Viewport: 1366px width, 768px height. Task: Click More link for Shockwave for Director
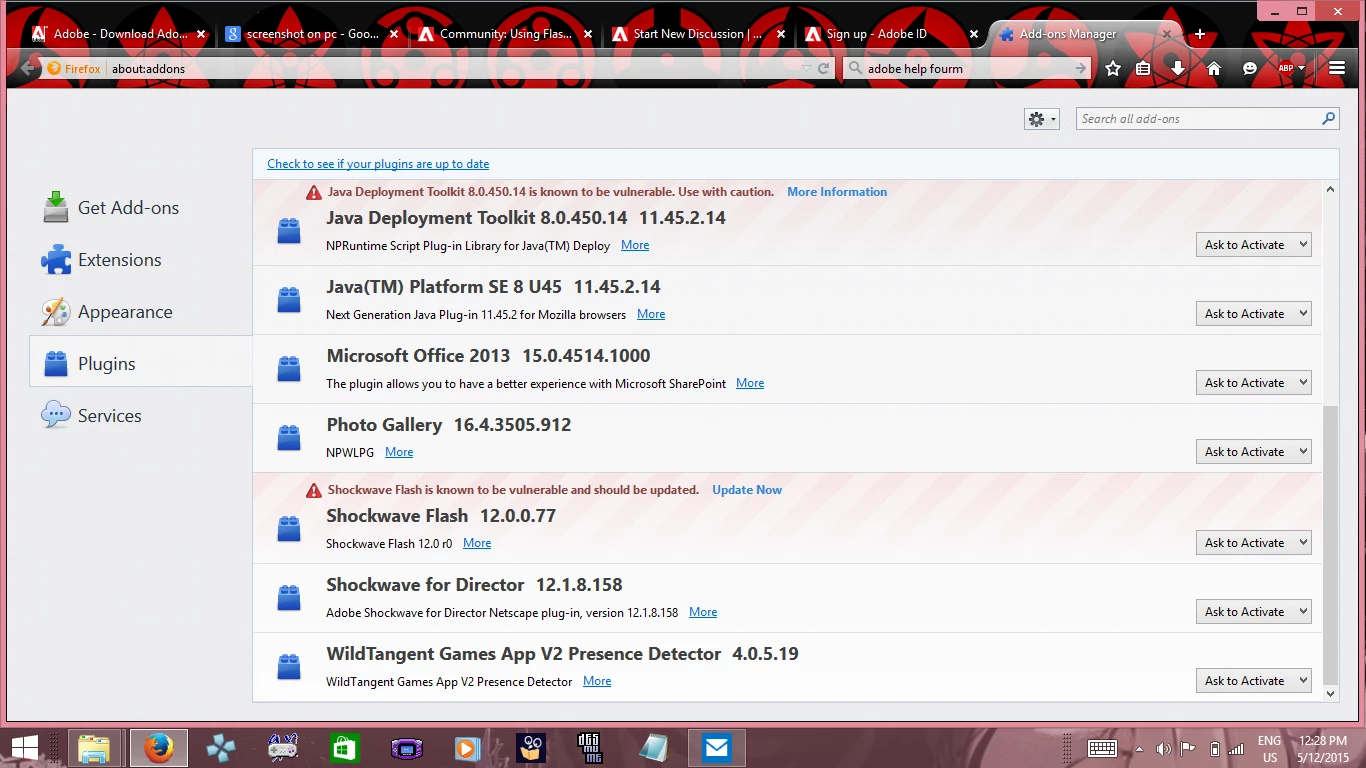(x=703, y=612)
